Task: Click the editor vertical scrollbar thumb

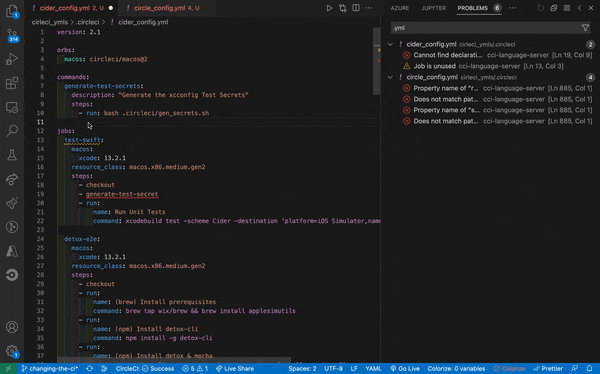Action: (377, 61)
